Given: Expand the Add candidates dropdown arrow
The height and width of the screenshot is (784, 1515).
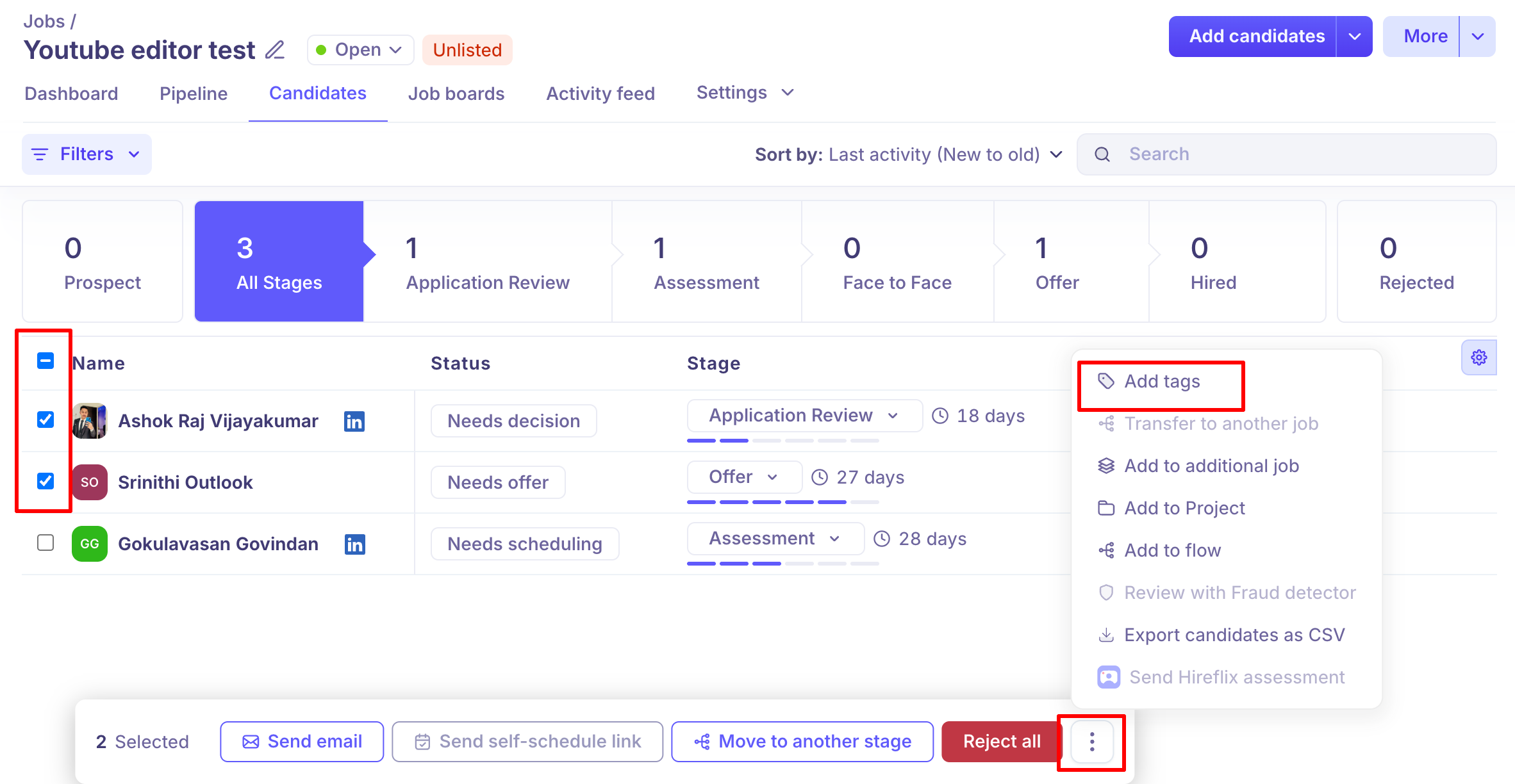Looking at the screenshot, I should pyautogui.click(x=1354, y=37).
